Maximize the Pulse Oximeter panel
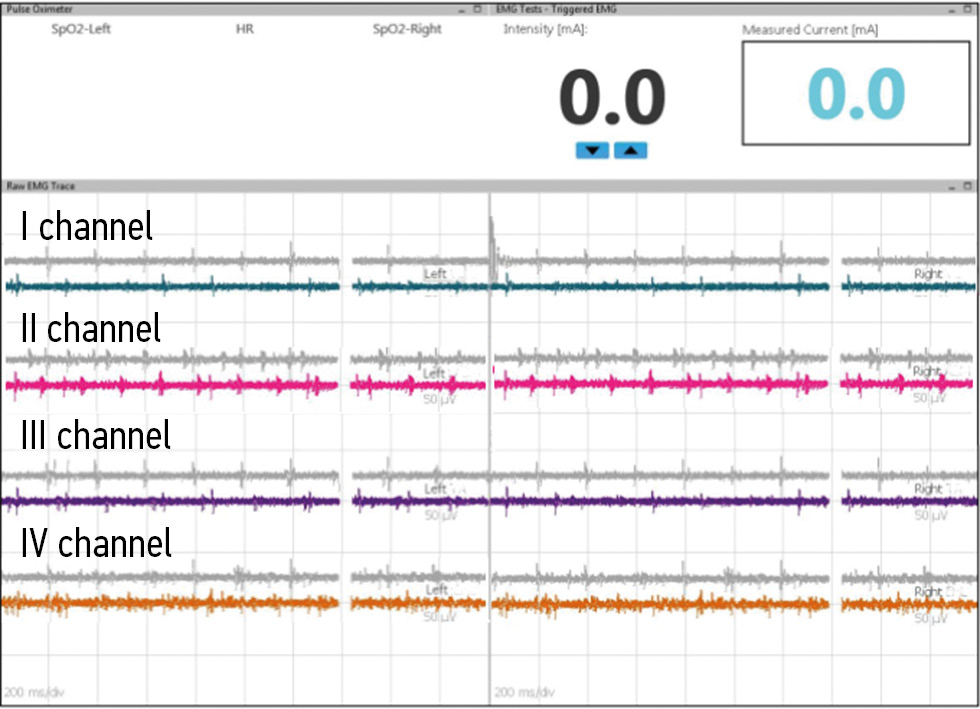Screen dimensions: 980x709 coord(478,8)
